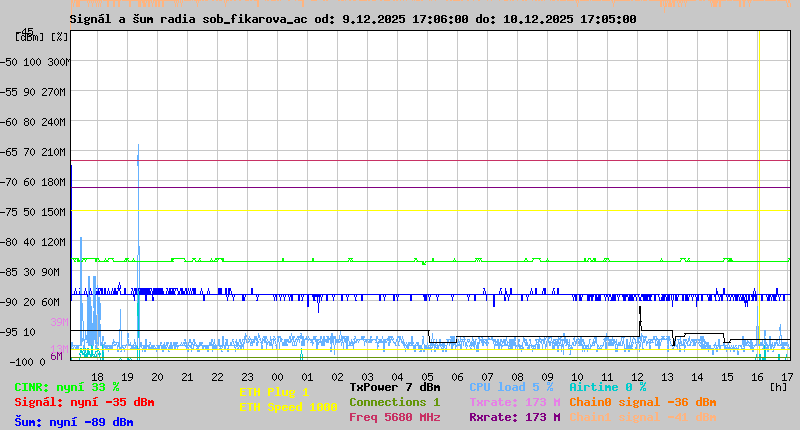The image size is (800, 430).
Task: Click the '-50' dBm y-axis label
Action: coord(9,62)
